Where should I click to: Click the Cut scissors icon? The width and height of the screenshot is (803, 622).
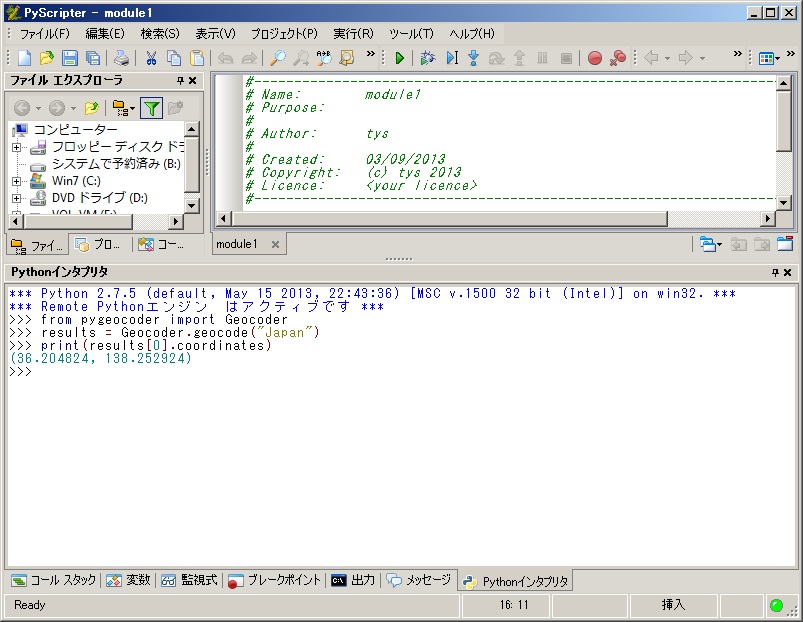[151, 58]
